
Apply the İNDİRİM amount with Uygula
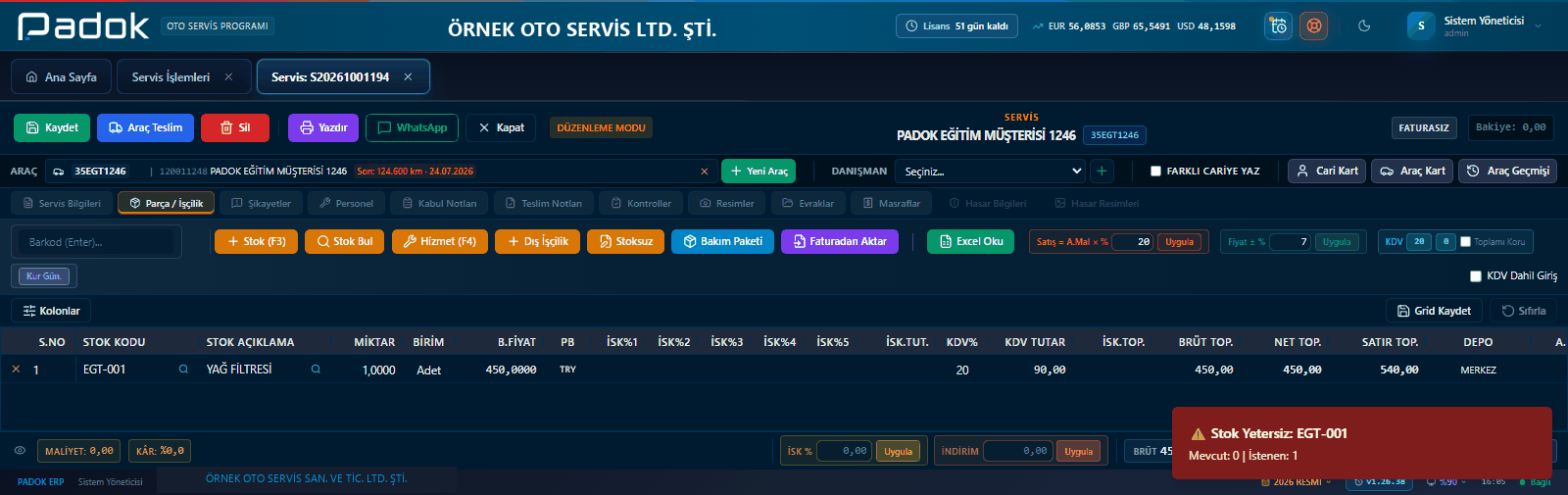tap(1078, 452)
